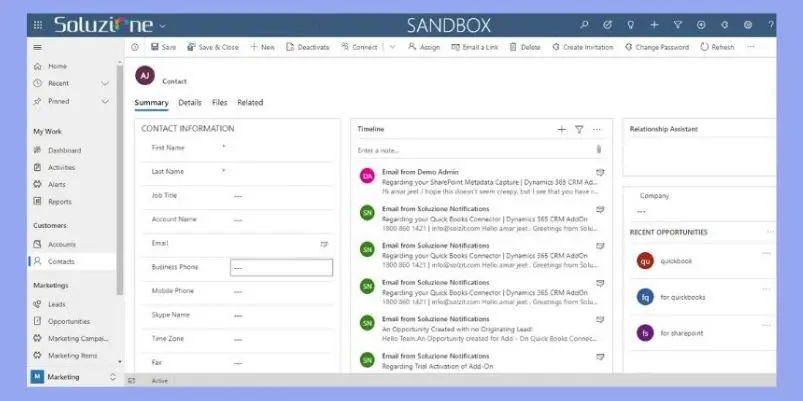Filter the timeline with the funnel icon
803x401 pixels.
[x=579, y=130]
